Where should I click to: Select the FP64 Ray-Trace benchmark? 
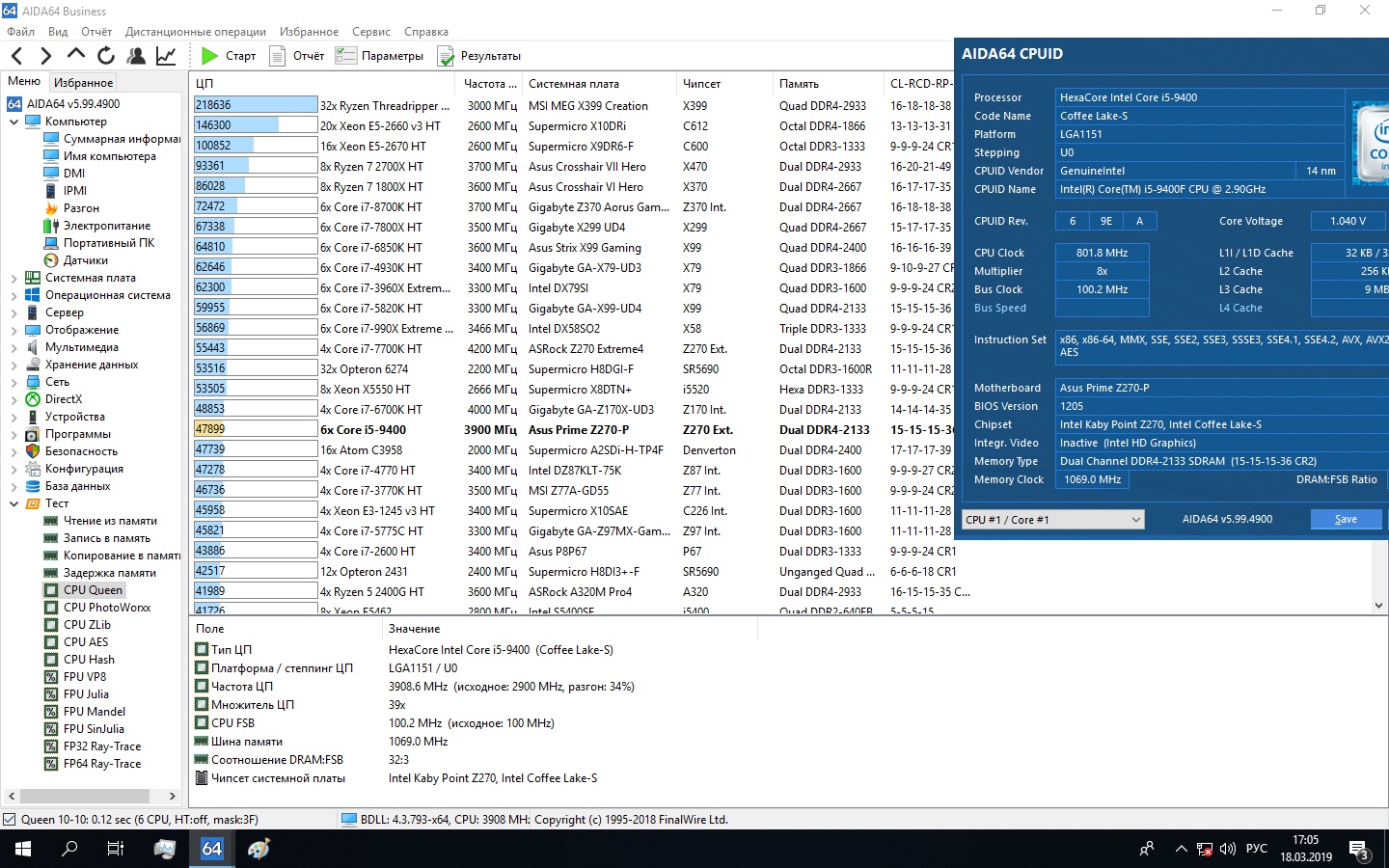pyautogui.click(x=93, y=764)
